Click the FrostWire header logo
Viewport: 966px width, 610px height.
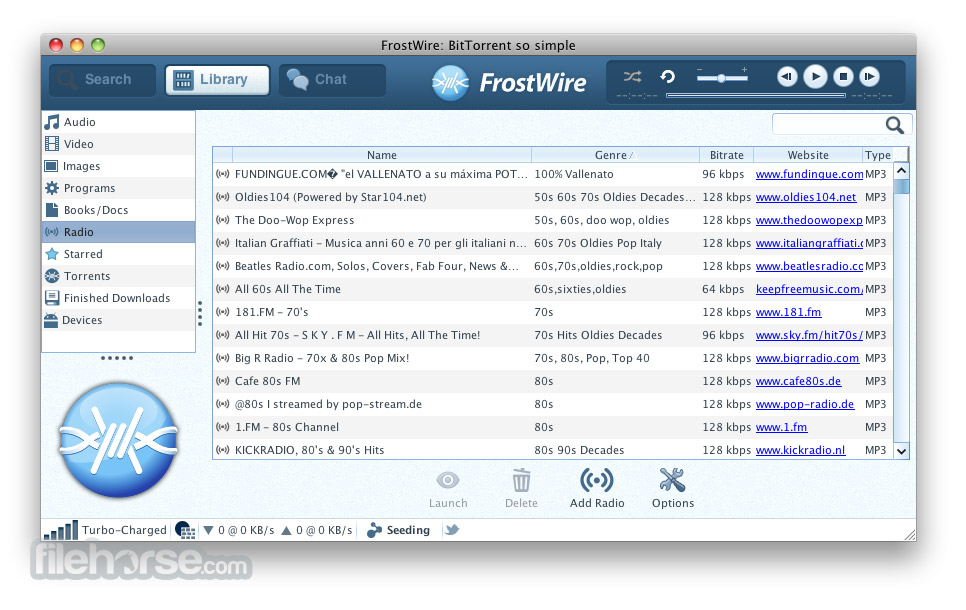click(509, 83)
